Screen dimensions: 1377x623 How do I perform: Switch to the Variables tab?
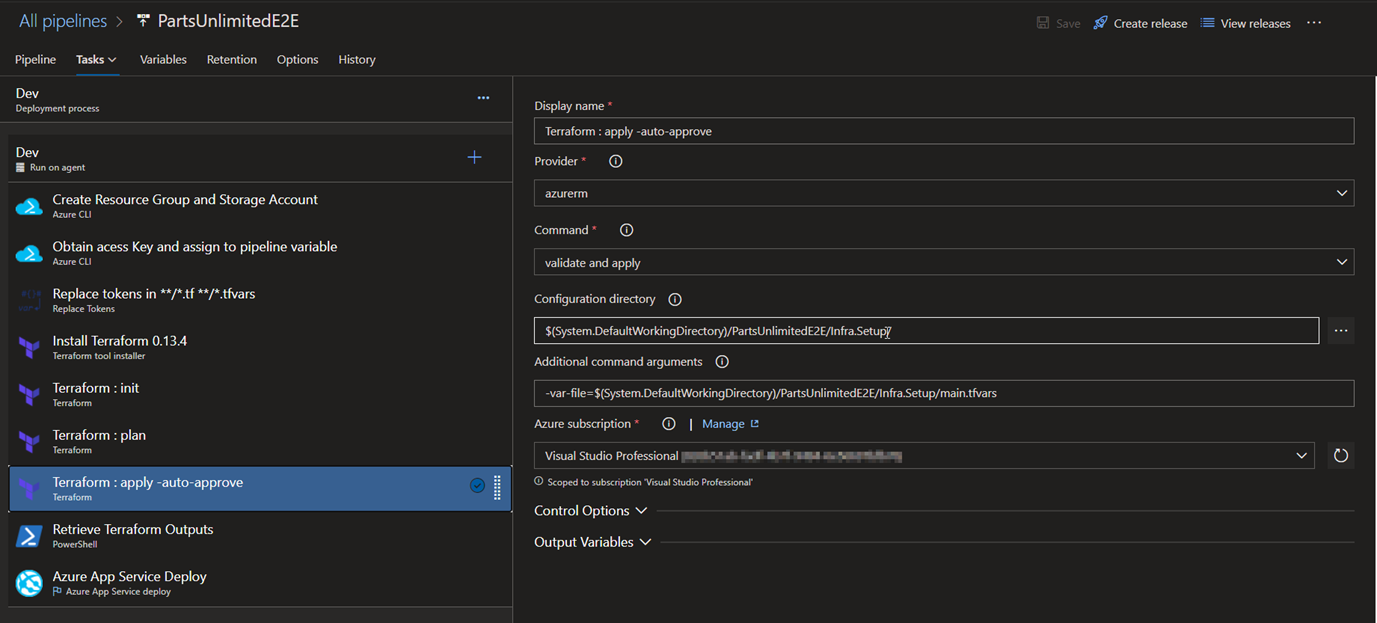click(x=163, y=60)
